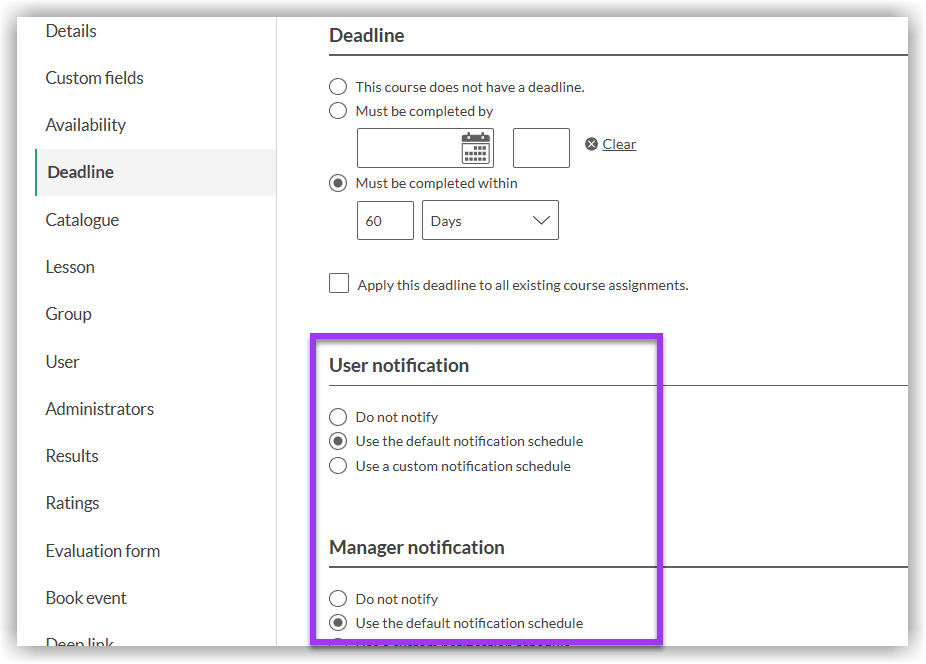Select 'This course does not have a deadline'
The width and height of the screenshot is (926, 664).
pos(339,87)
